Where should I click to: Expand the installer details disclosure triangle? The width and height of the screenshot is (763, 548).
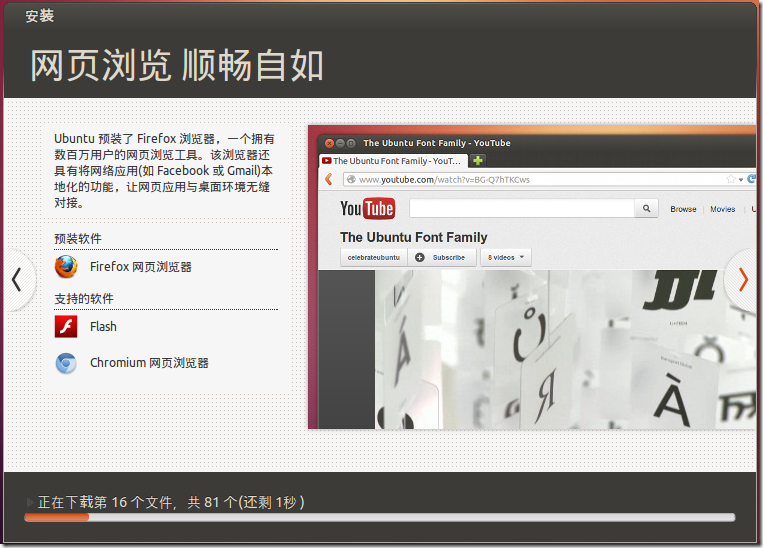(x=30, y=502)
